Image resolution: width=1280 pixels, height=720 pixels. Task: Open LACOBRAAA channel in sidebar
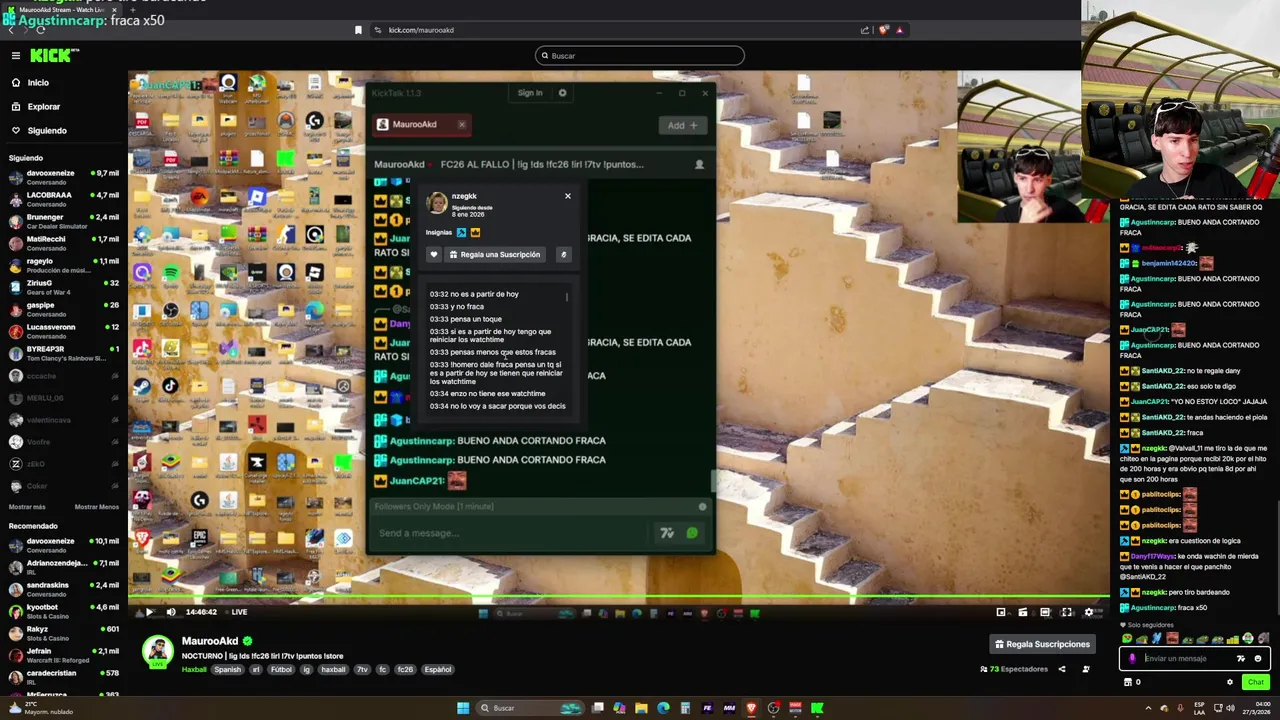point(63,199)
